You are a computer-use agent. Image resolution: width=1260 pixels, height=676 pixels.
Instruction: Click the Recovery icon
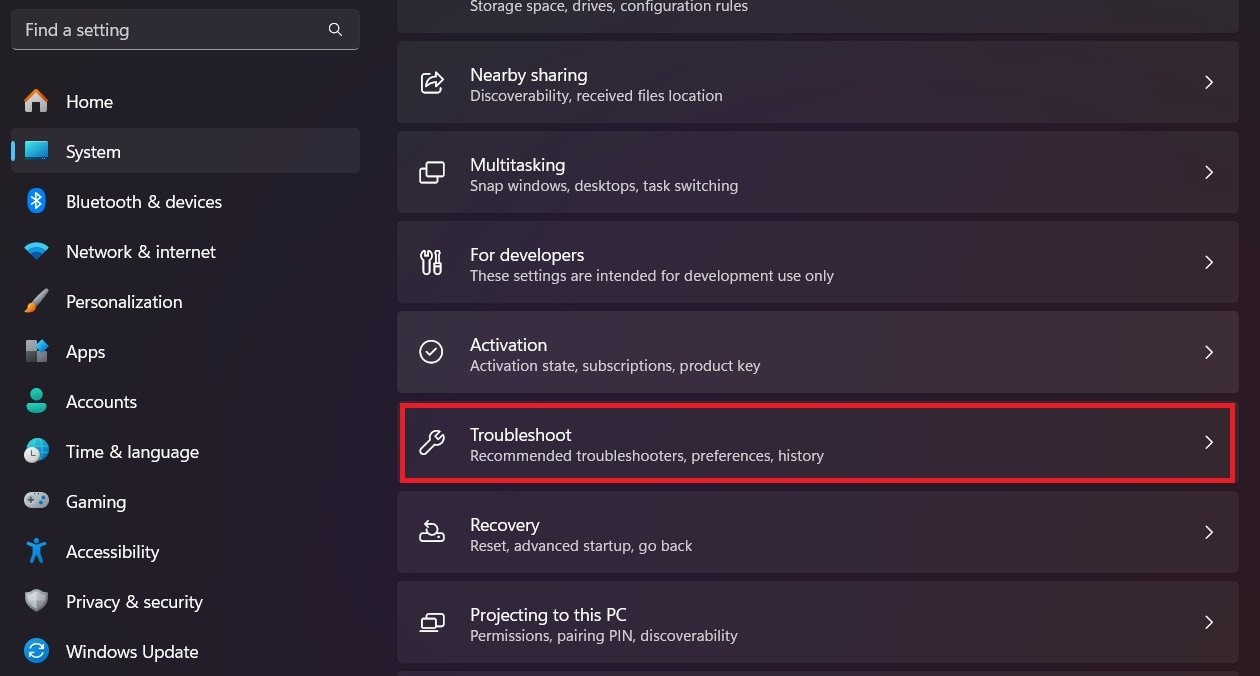(x=432, y=532)
